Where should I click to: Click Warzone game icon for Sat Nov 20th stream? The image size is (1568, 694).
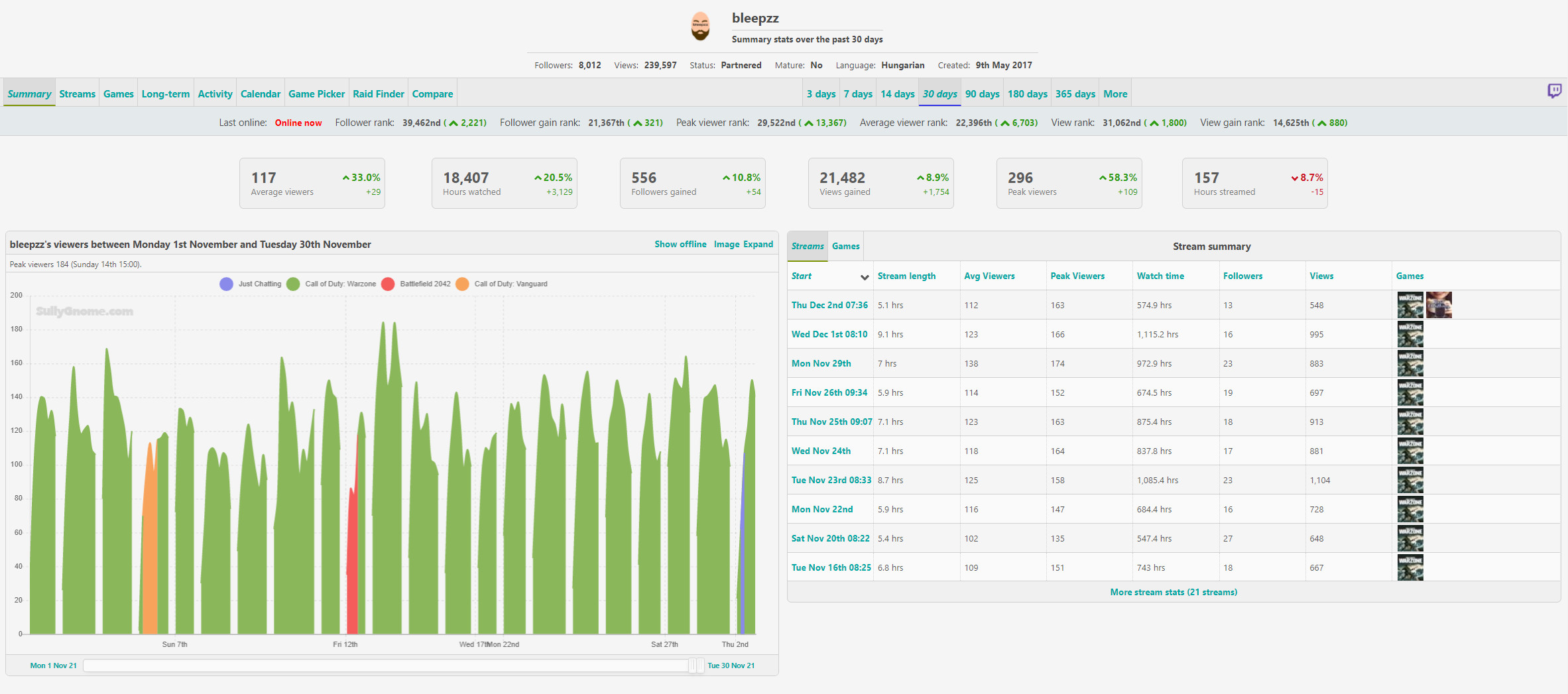[x=1410, y=538]
